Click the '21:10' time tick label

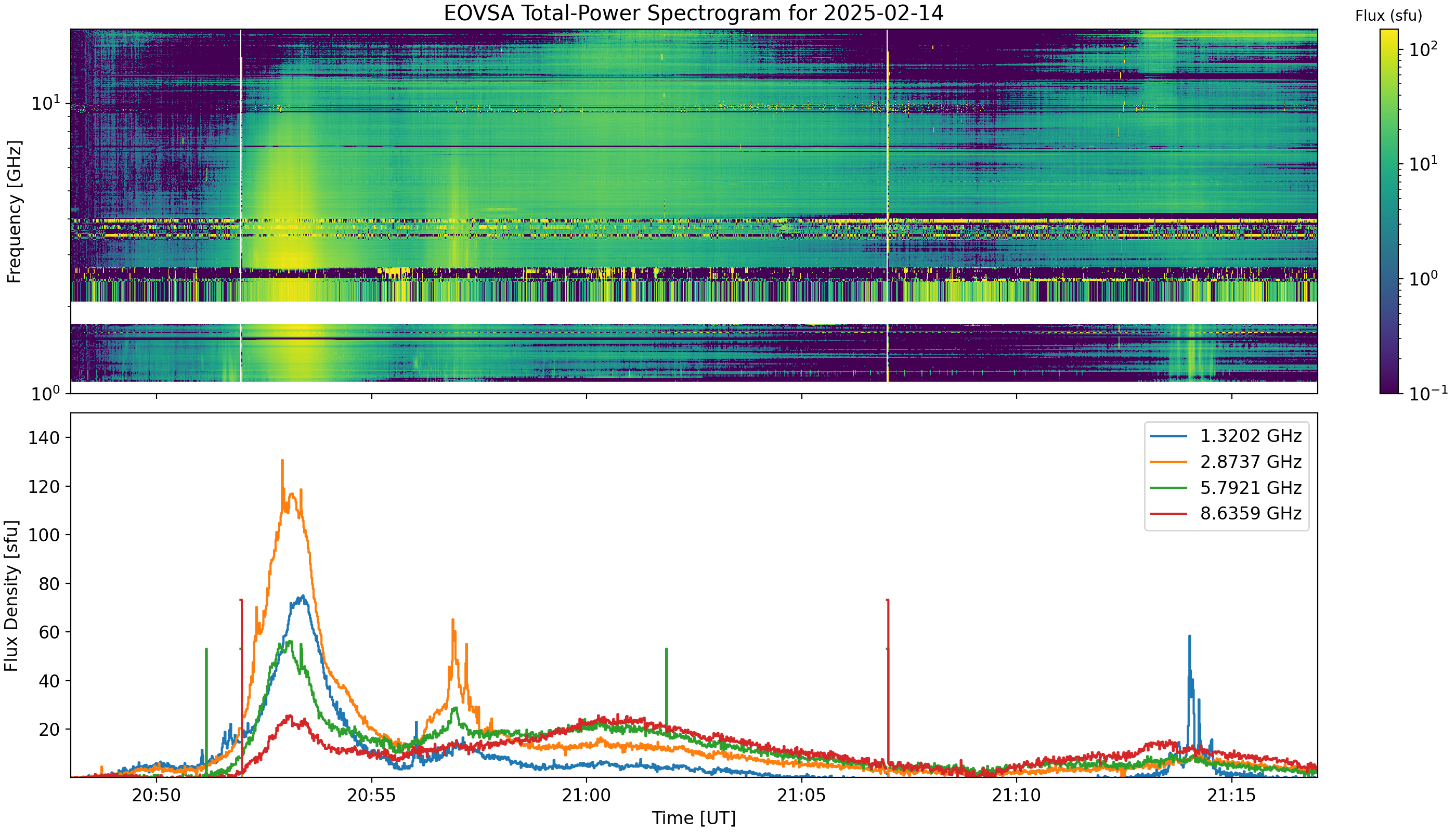pos(1017,796)
